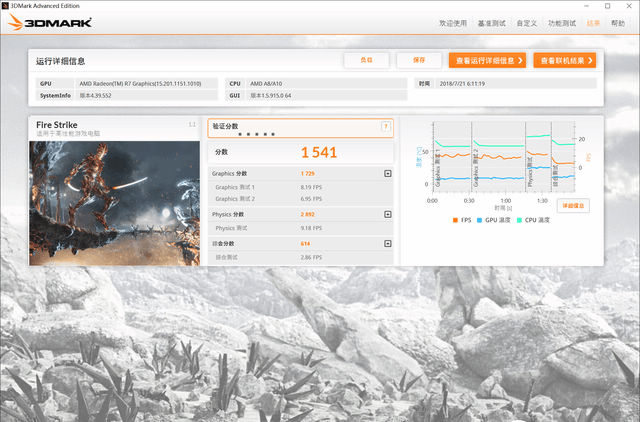Click the 负载 button
This screenshot has width=640, height=422.
pos(366,60)
